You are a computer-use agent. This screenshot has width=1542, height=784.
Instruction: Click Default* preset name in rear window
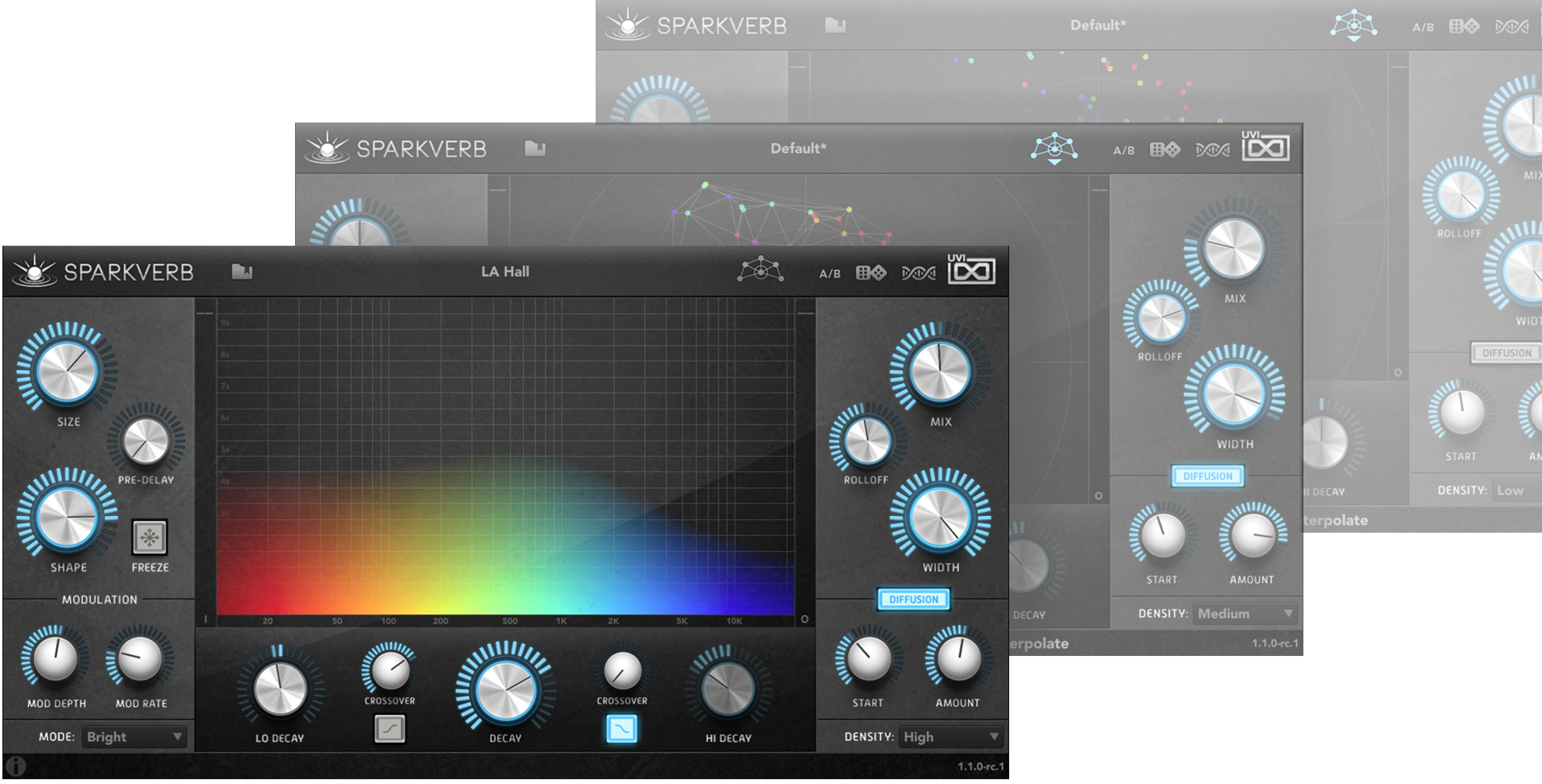click(1098, 25)
